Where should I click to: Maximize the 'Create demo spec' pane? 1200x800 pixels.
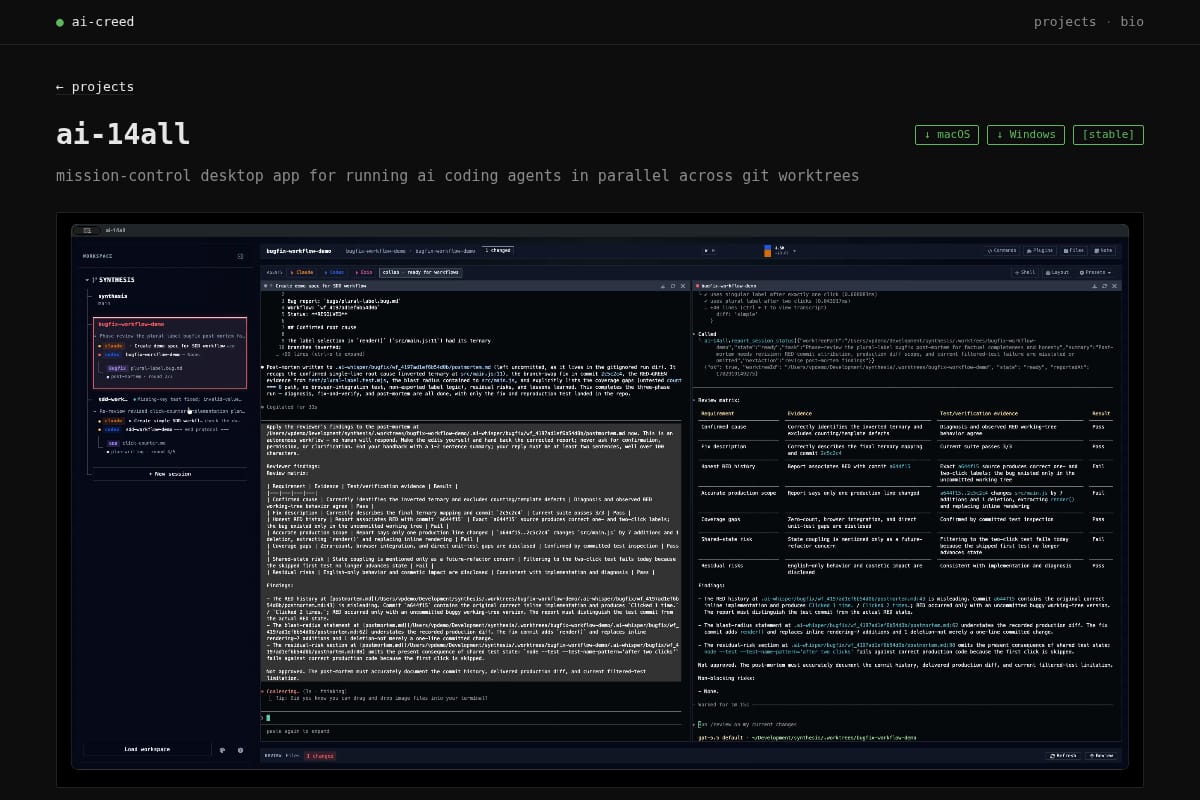[673, 286]
